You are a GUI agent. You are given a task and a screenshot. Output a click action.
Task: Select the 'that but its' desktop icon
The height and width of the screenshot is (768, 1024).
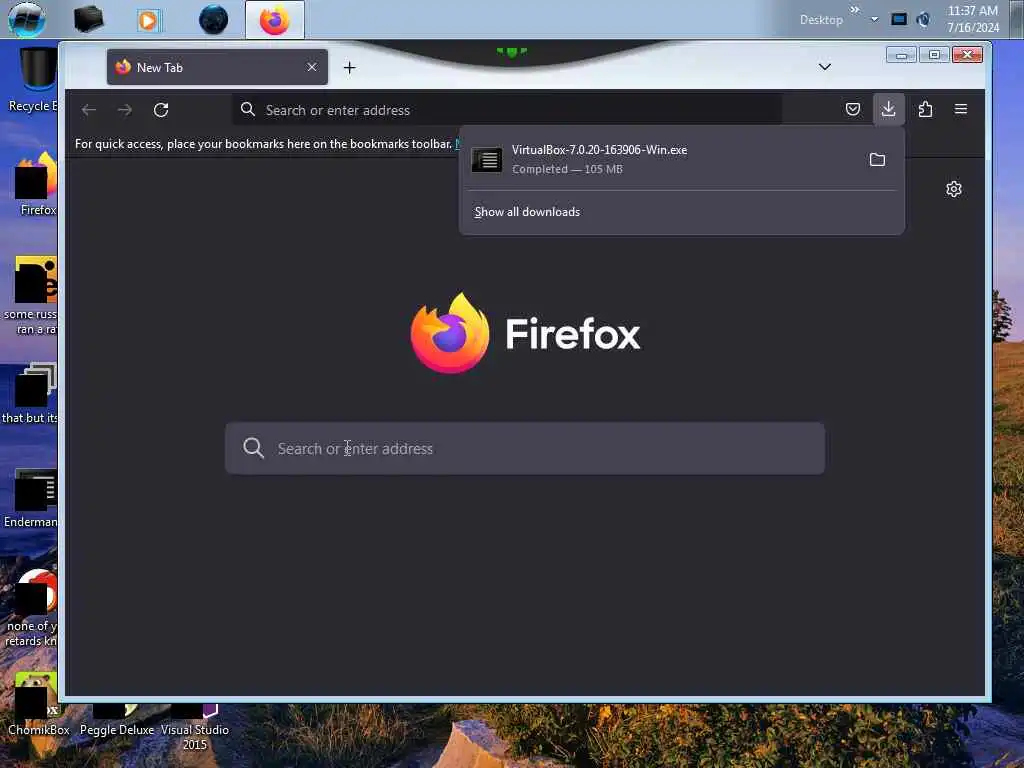click(x=30, y=394)
